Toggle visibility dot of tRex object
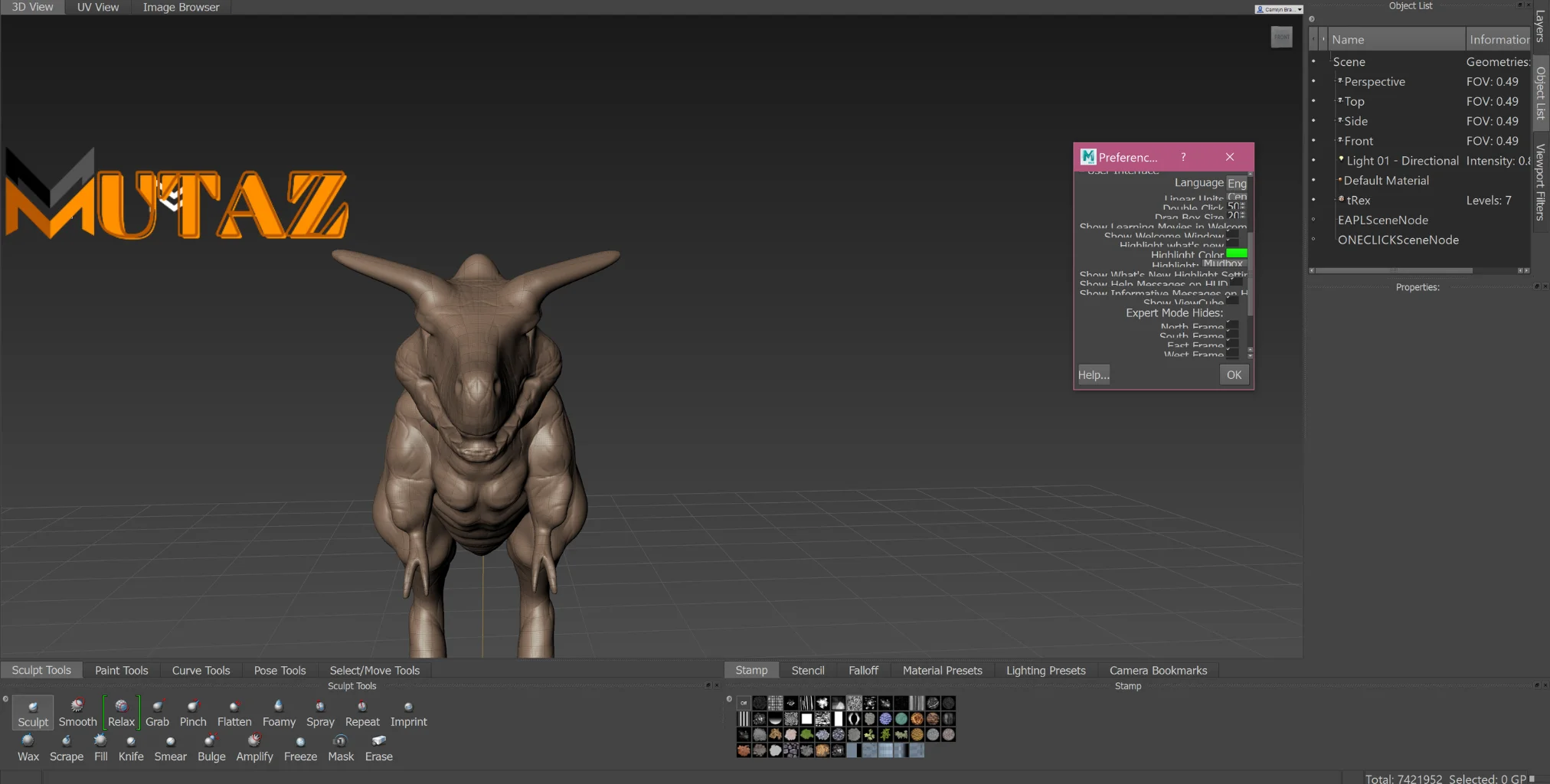 1313,200
